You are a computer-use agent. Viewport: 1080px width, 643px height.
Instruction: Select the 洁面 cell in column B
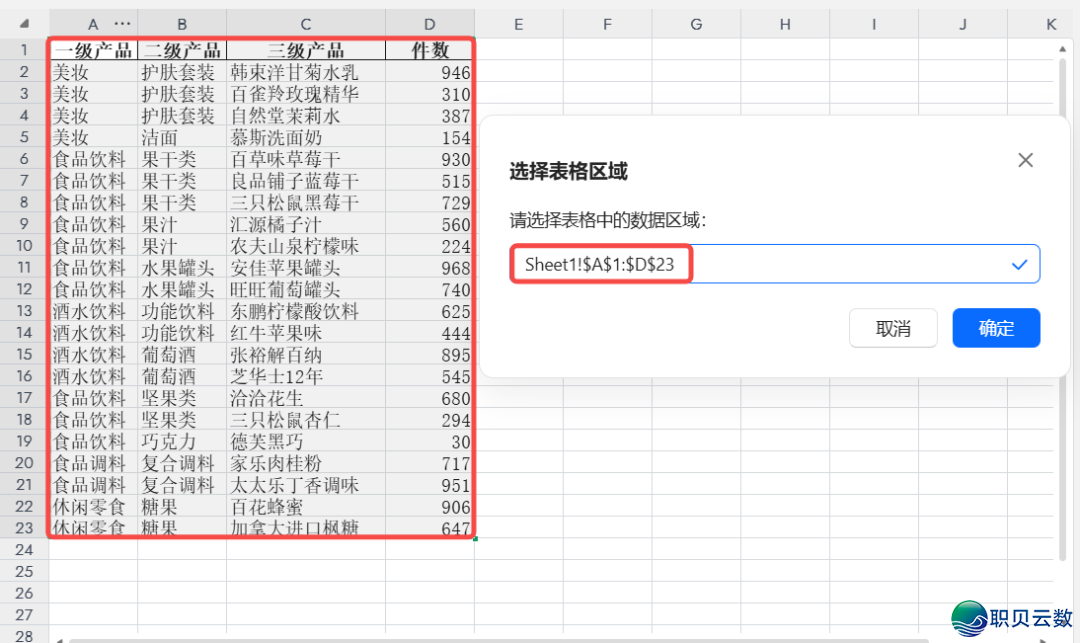click(182, 137)
